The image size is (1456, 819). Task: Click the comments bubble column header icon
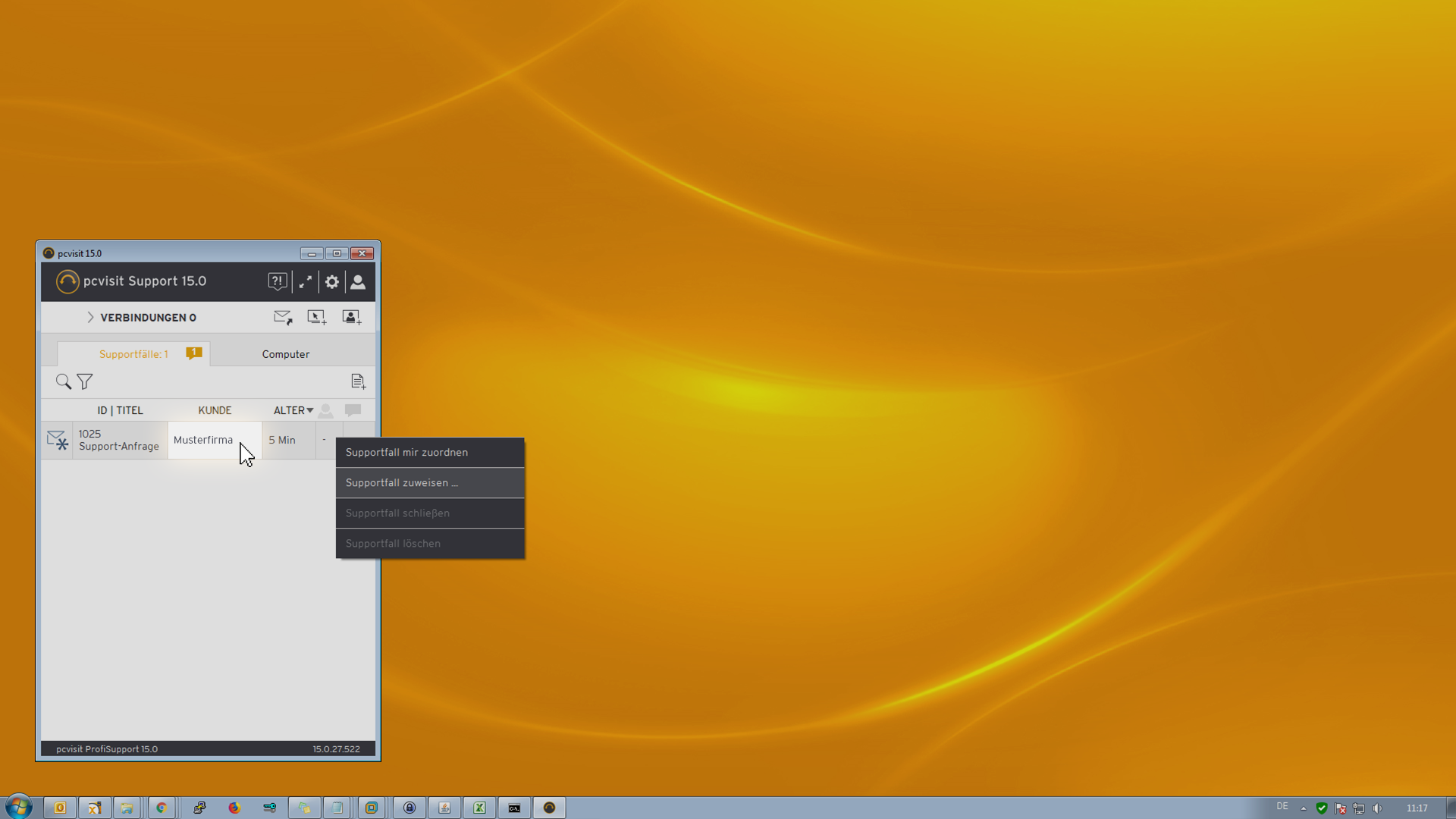pyautogui.click(x=353, y=410)
